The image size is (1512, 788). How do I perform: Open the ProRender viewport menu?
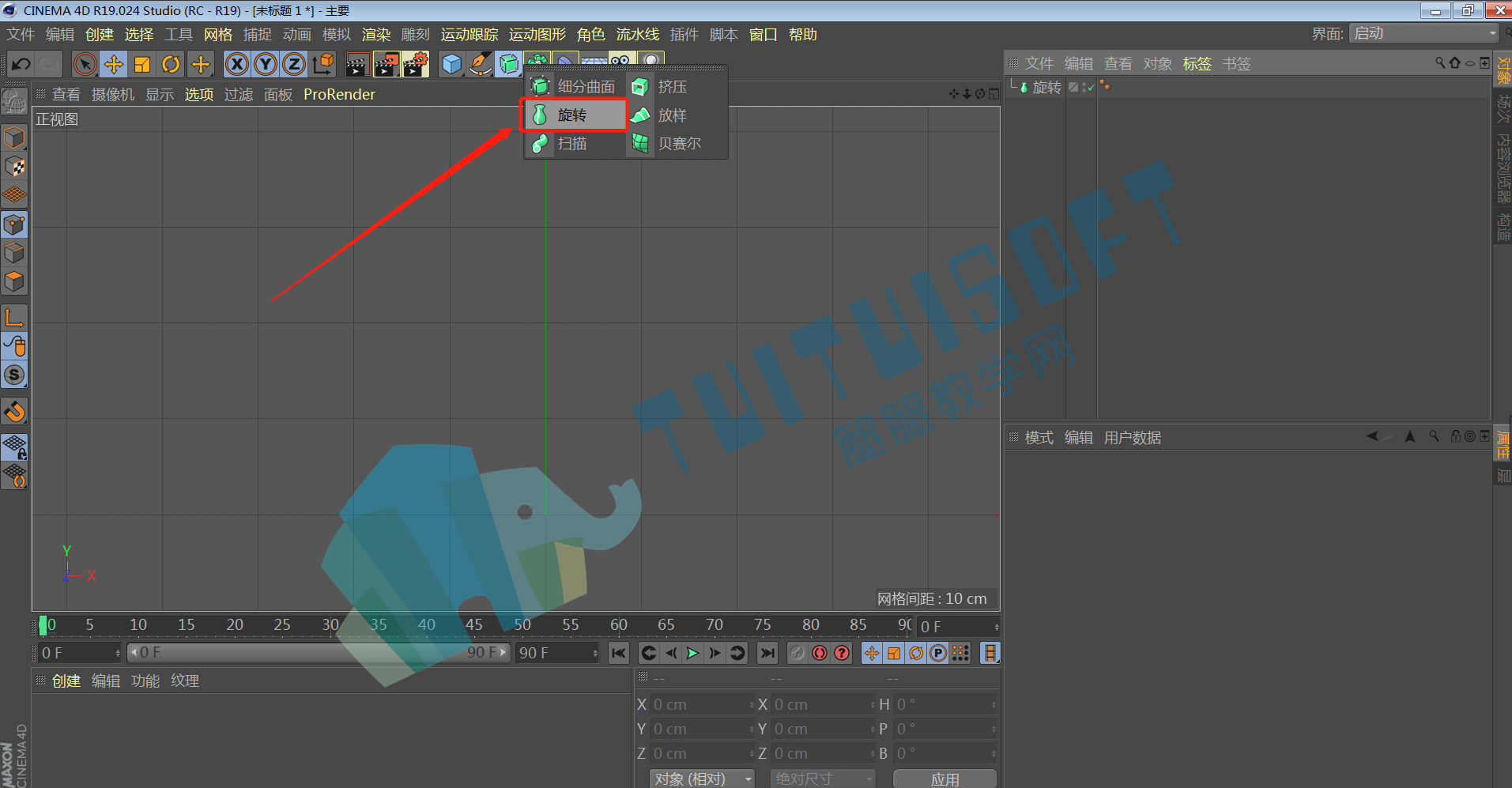pyautogui.click(x=339, y=95)
